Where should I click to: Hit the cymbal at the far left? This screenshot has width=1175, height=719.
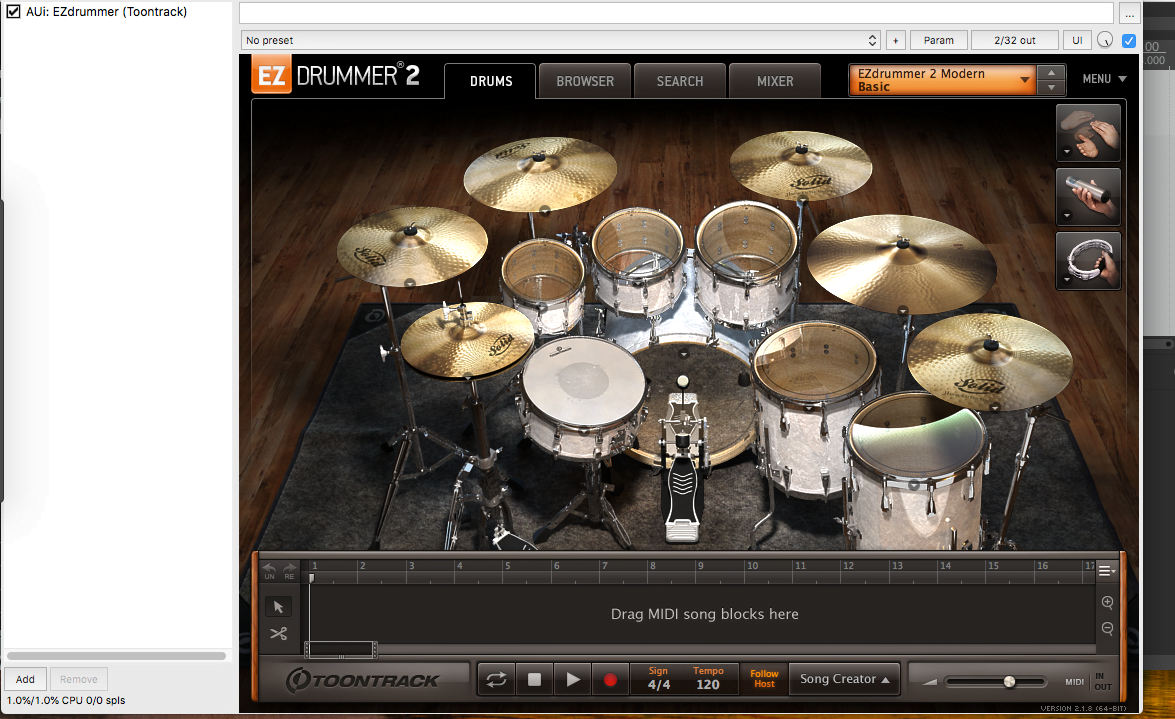click(412, 245)
